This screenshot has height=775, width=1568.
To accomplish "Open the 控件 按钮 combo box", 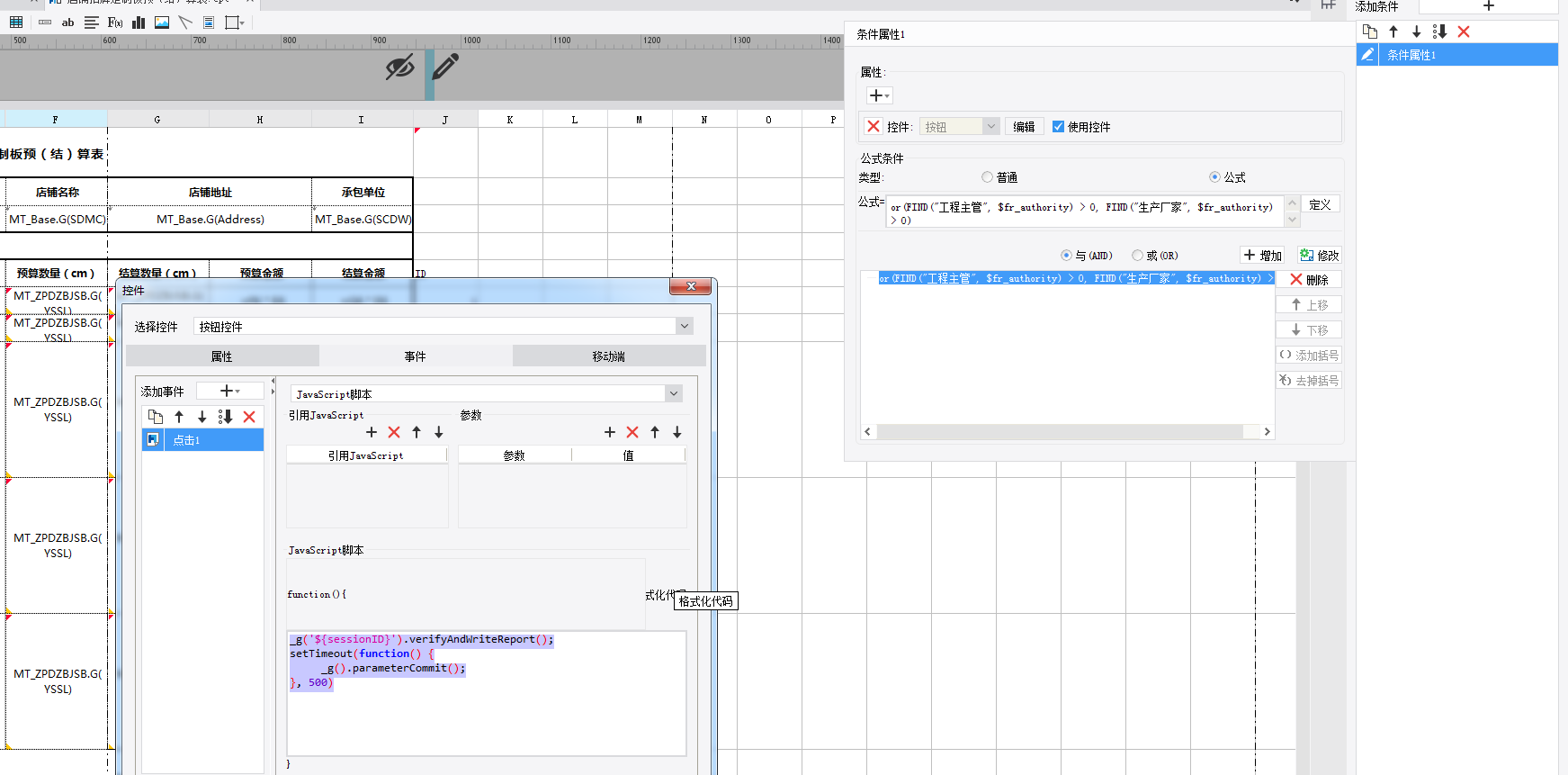I will click(960, 127).
